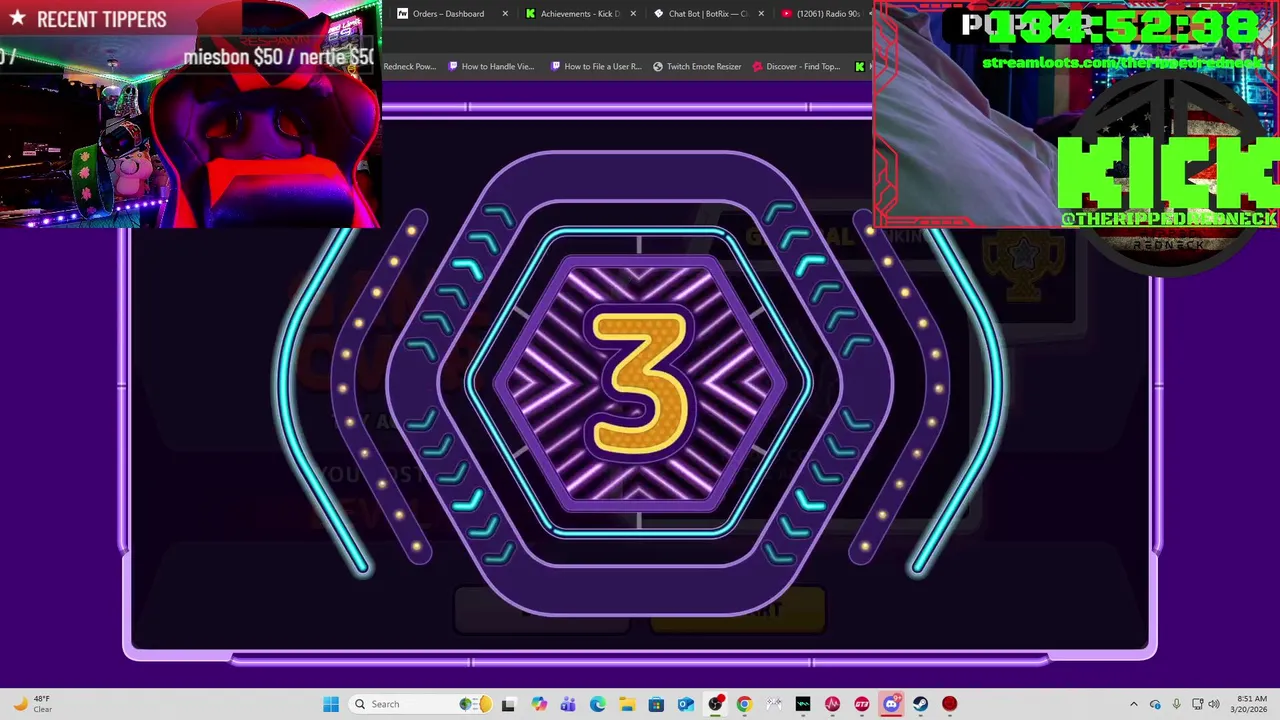Viewport: 1280px width, 720px height.
Task: Open the red pulse-line taskbar app
Action: coord(832,704)
